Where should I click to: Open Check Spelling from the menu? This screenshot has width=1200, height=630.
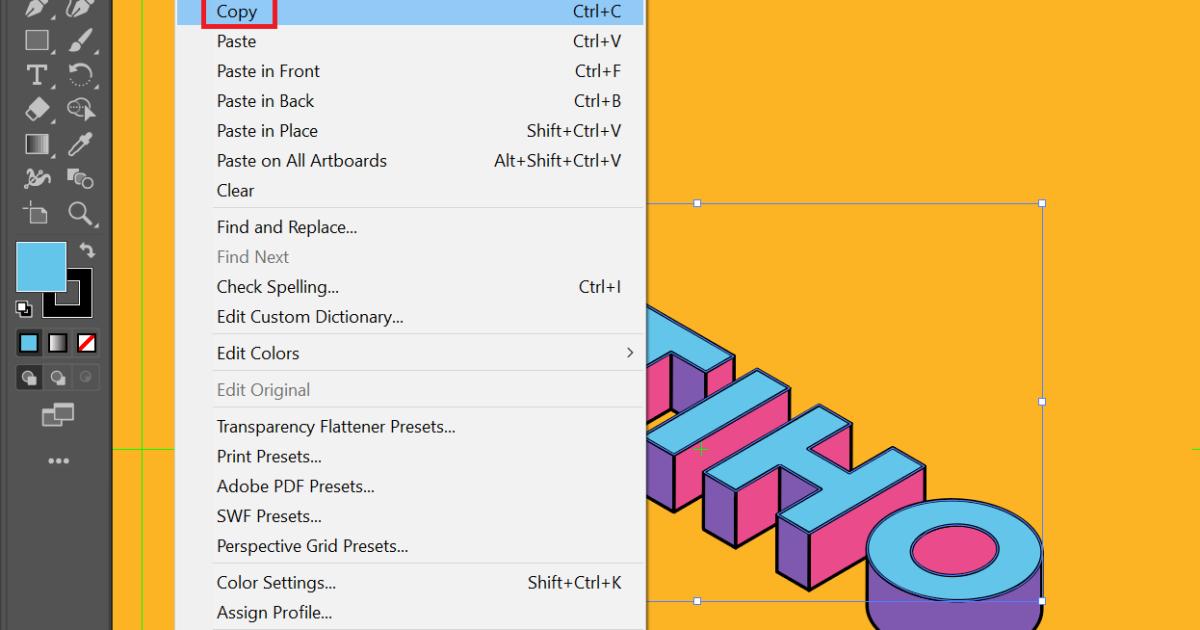point(411,287)
